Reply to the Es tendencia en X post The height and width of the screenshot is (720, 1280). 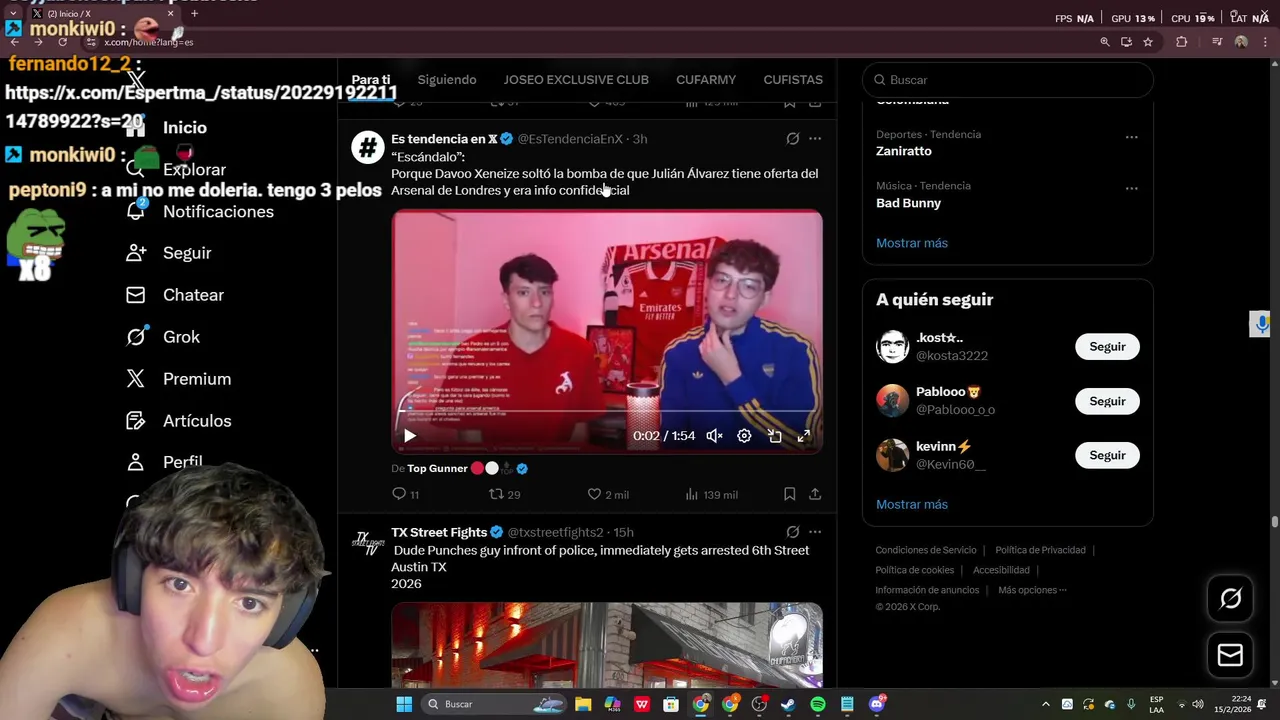coord(399,494)
